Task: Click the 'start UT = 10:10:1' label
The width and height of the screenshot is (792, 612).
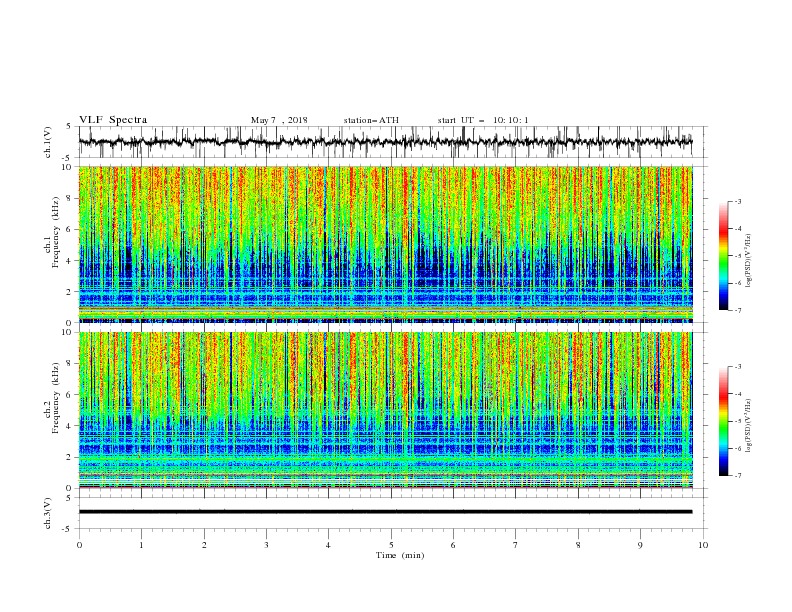Action: pos(483,120)
